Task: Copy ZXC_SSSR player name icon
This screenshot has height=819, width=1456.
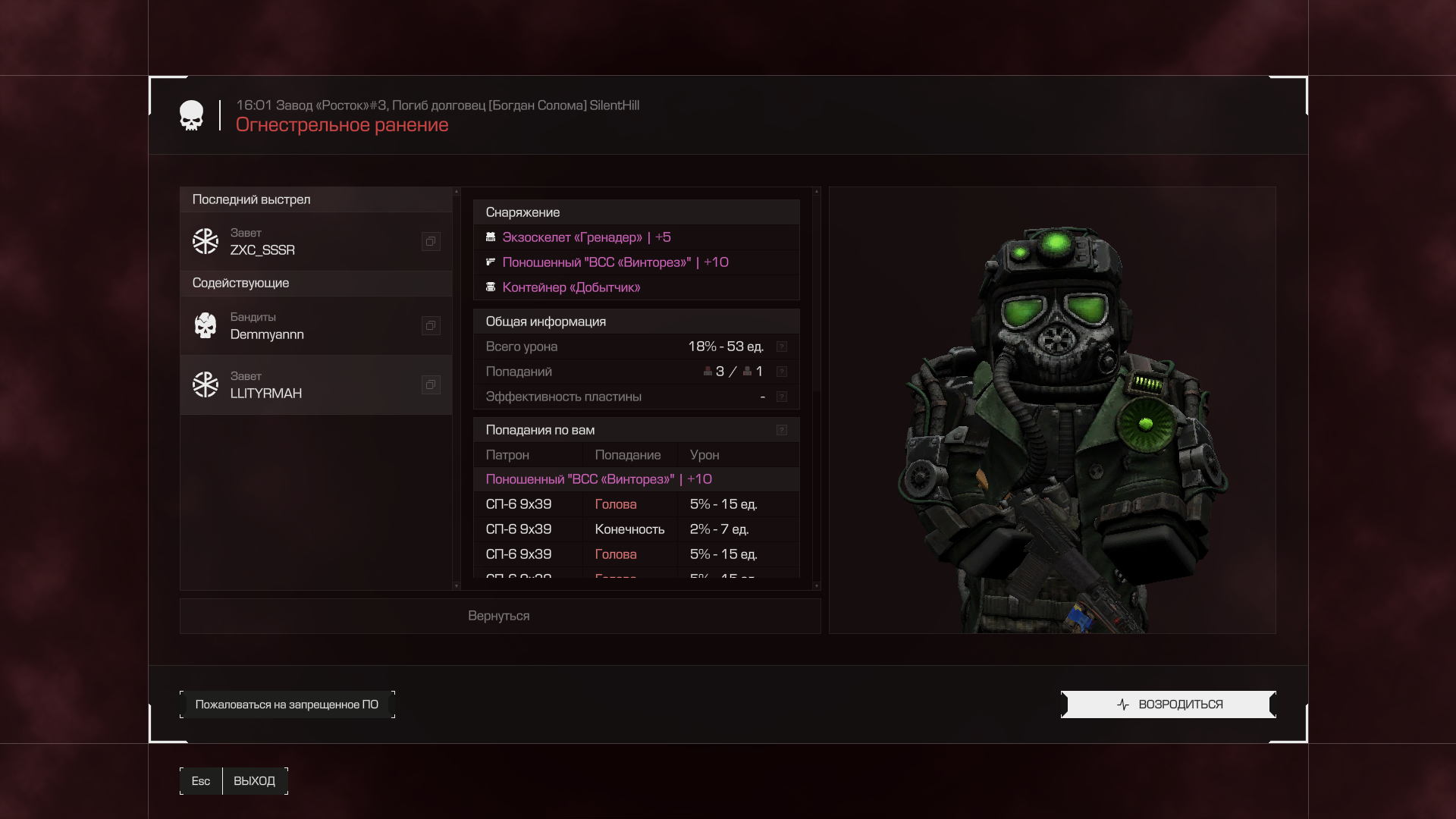Action: (x=431, y=241)
